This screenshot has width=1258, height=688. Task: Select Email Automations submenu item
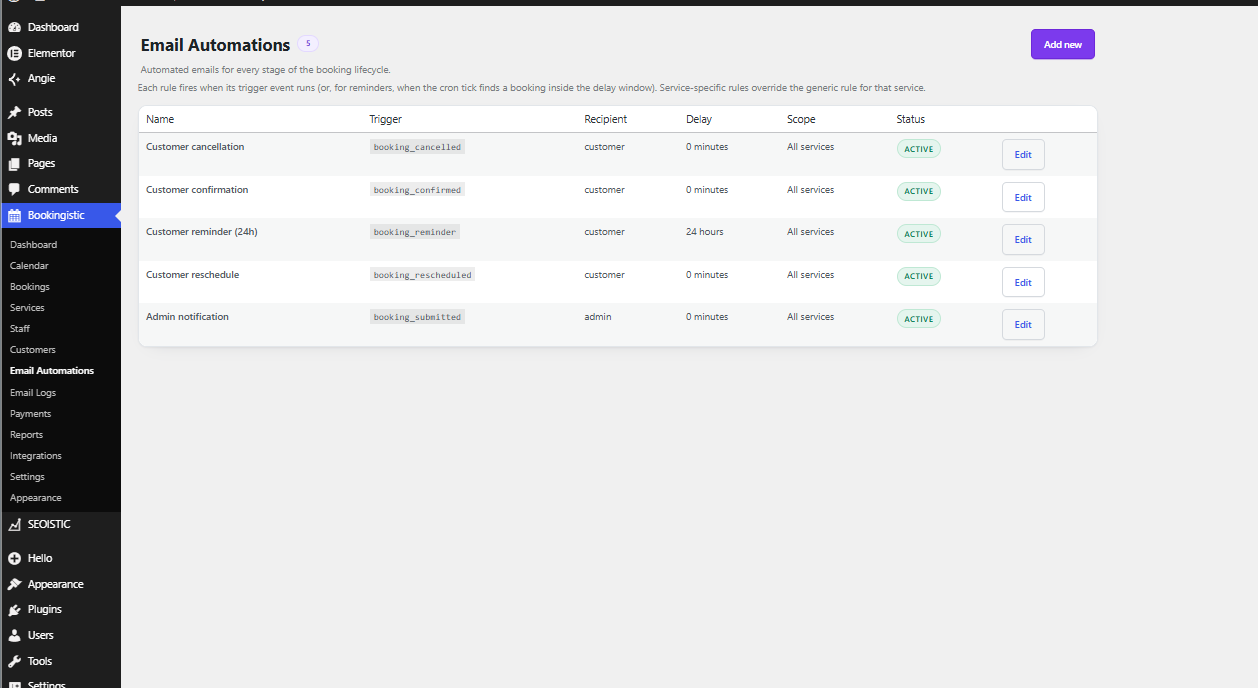(x=52, y=371)
